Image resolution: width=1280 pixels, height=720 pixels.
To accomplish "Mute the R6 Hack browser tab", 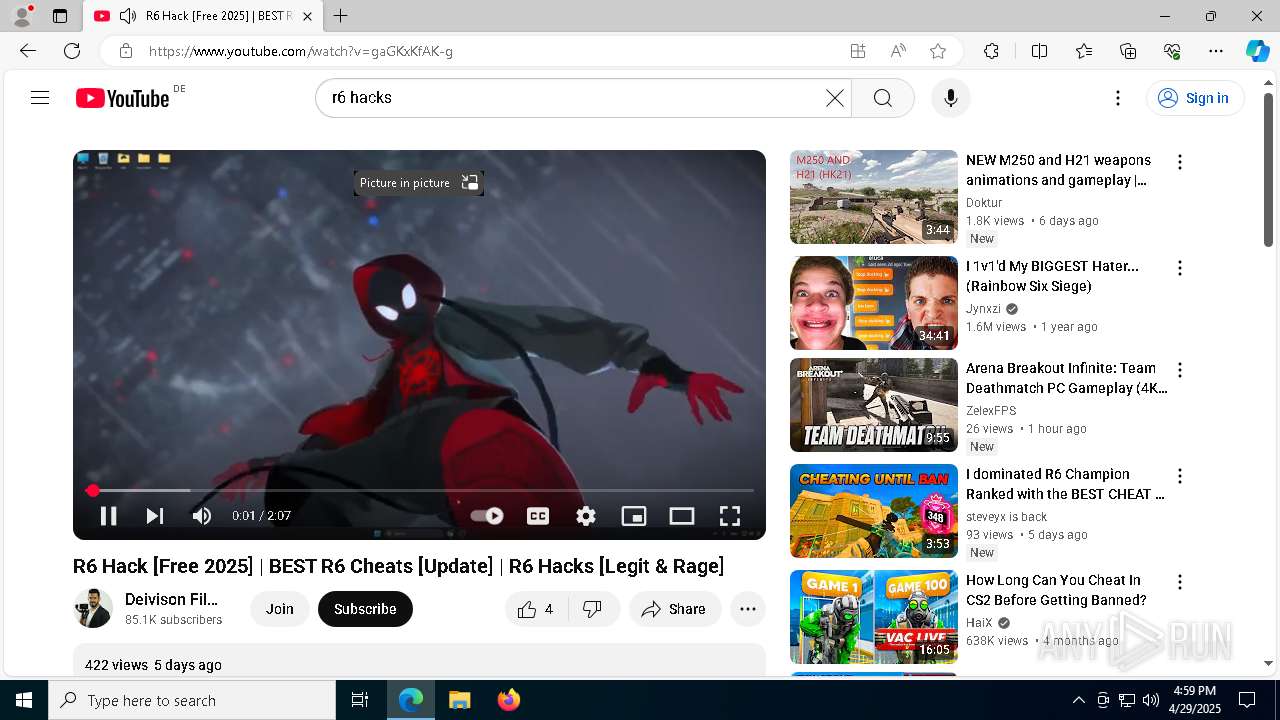I will click(128, 16).
